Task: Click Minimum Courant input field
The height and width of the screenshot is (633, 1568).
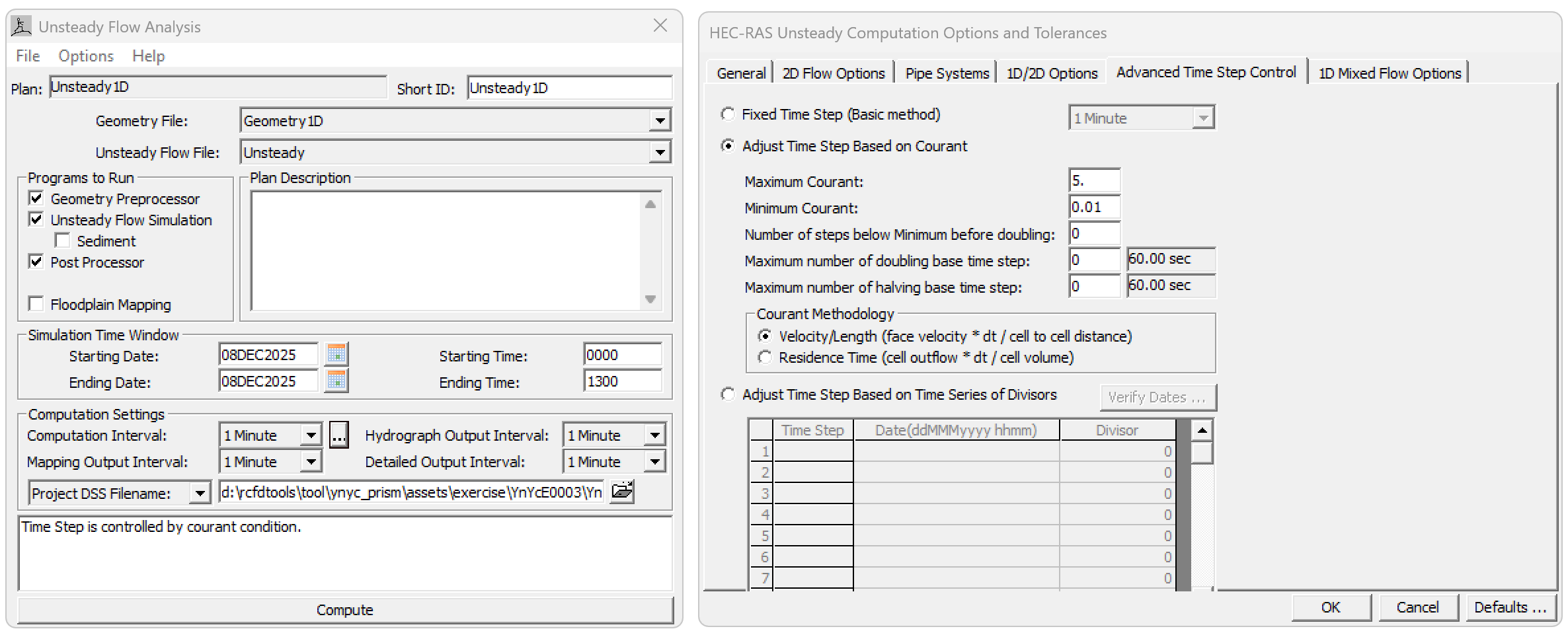Action: 1095,207
